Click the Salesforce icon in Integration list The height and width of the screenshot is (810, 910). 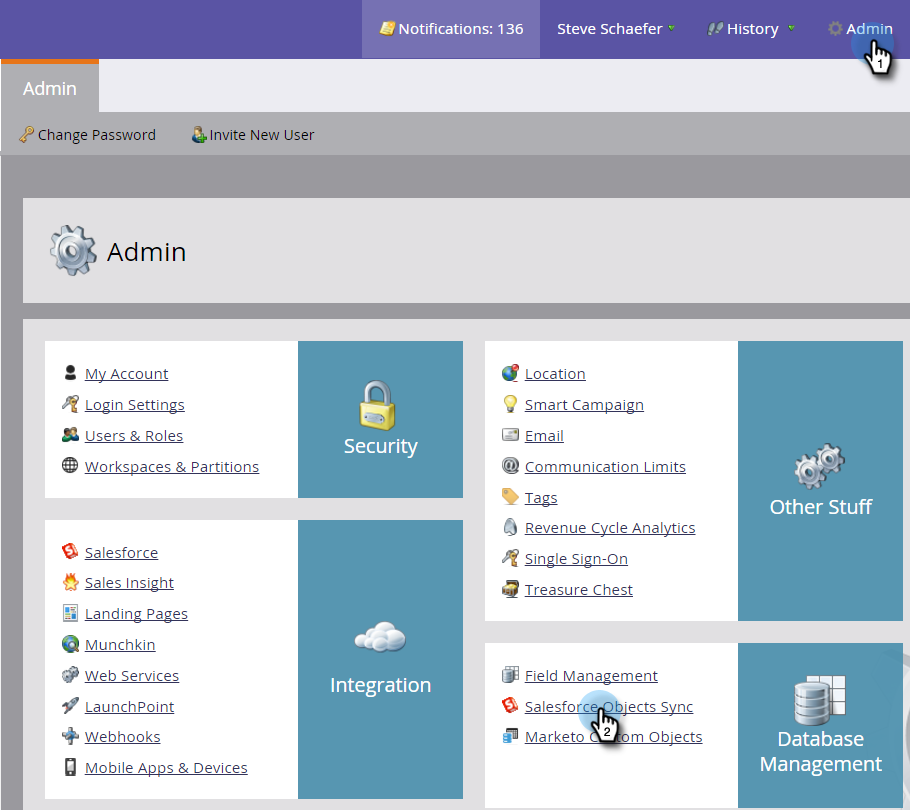[x=70, y=551]
